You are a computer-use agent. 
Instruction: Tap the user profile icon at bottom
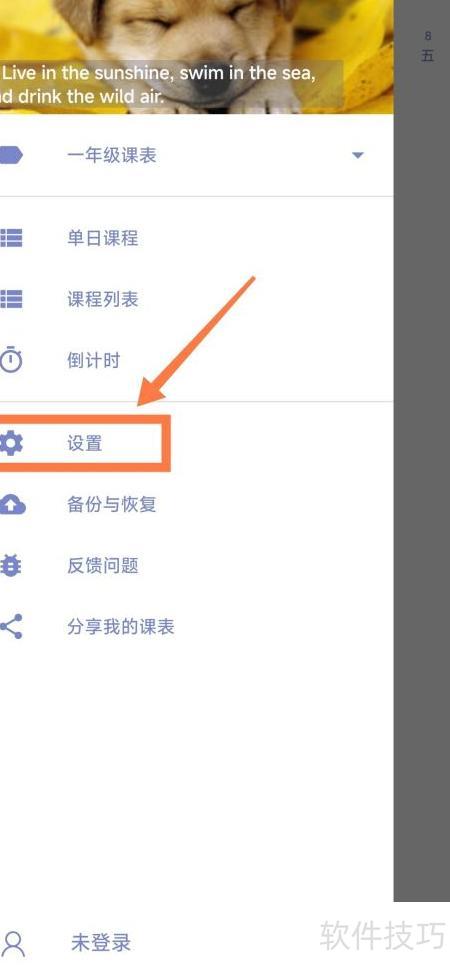pos(12,944)
